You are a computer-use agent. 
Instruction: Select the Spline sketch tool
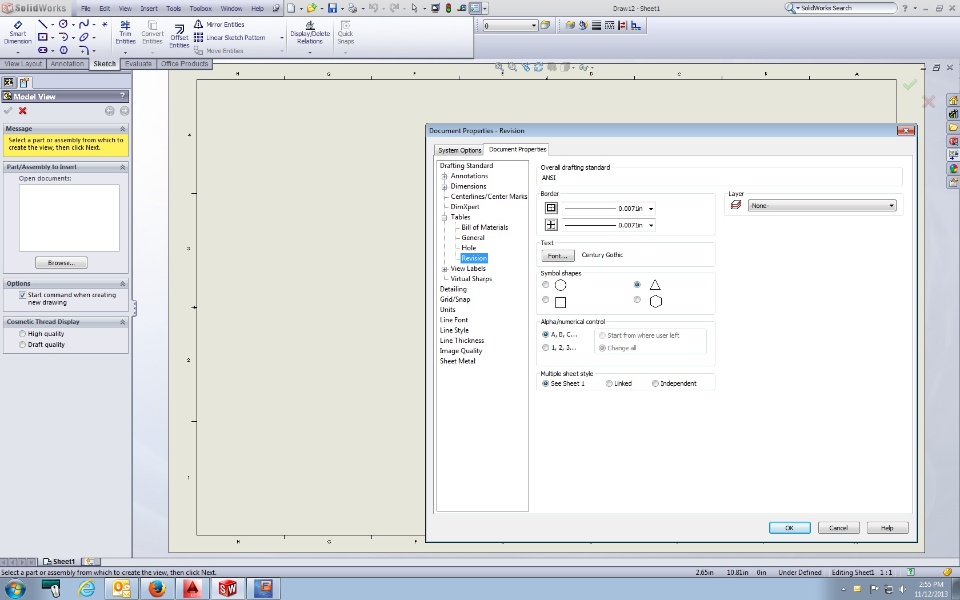pyautogui.click(x=84, y=24)
